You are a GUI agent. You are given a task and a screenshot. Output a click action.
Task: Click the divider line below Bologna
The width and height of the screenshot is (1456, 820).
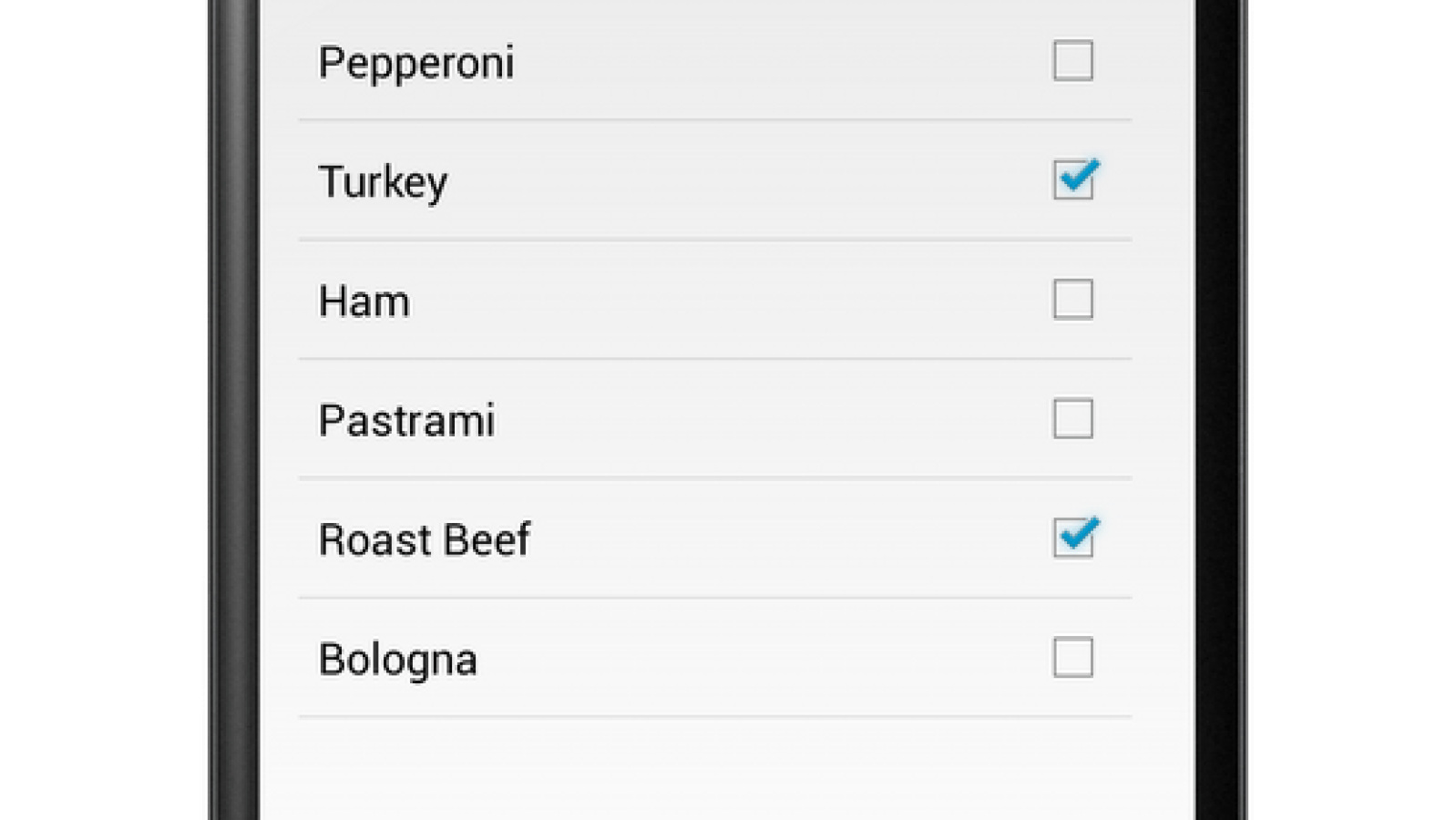pos(714,717)
